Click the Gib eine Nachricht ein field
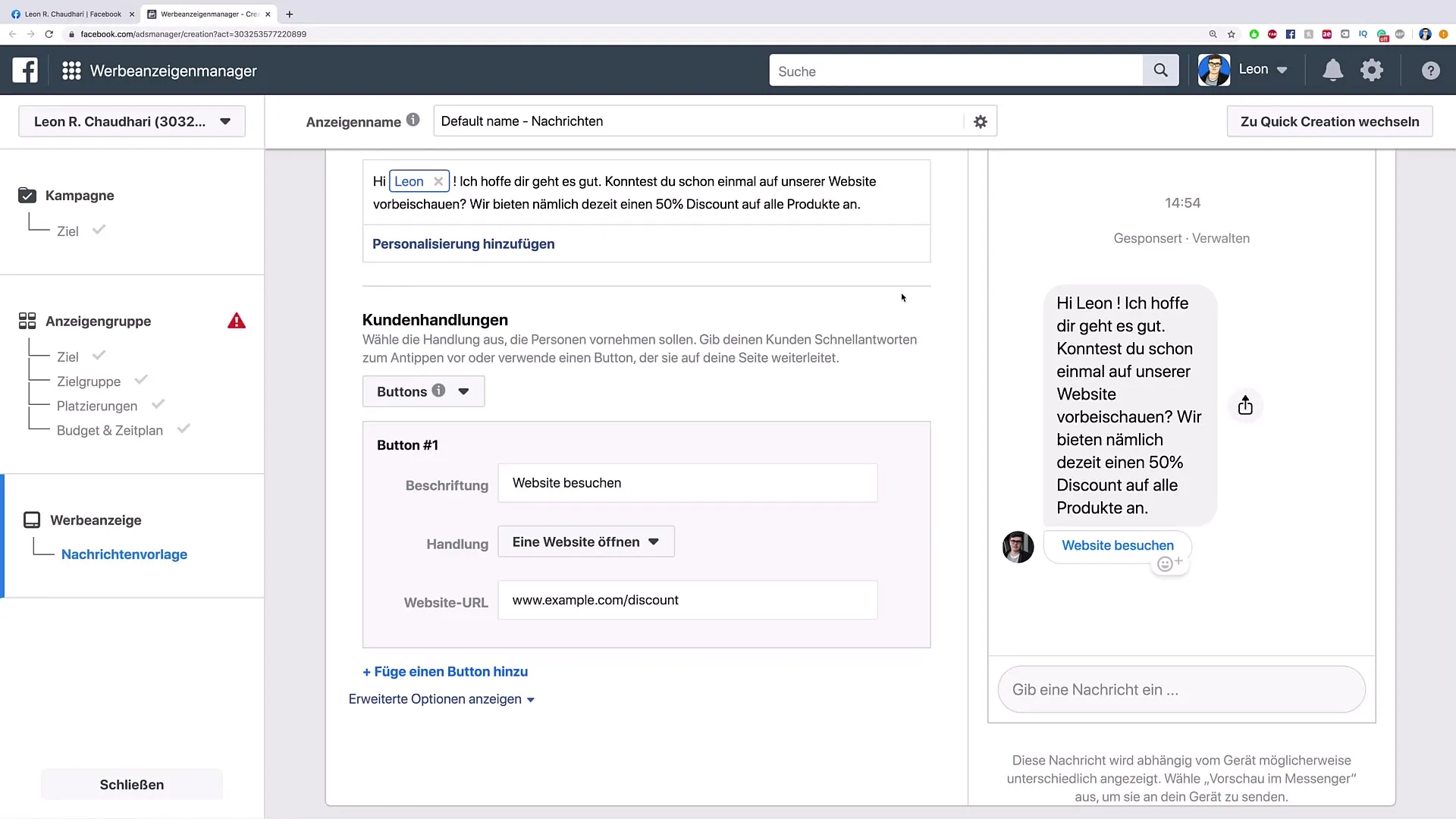 point(1181,689)
